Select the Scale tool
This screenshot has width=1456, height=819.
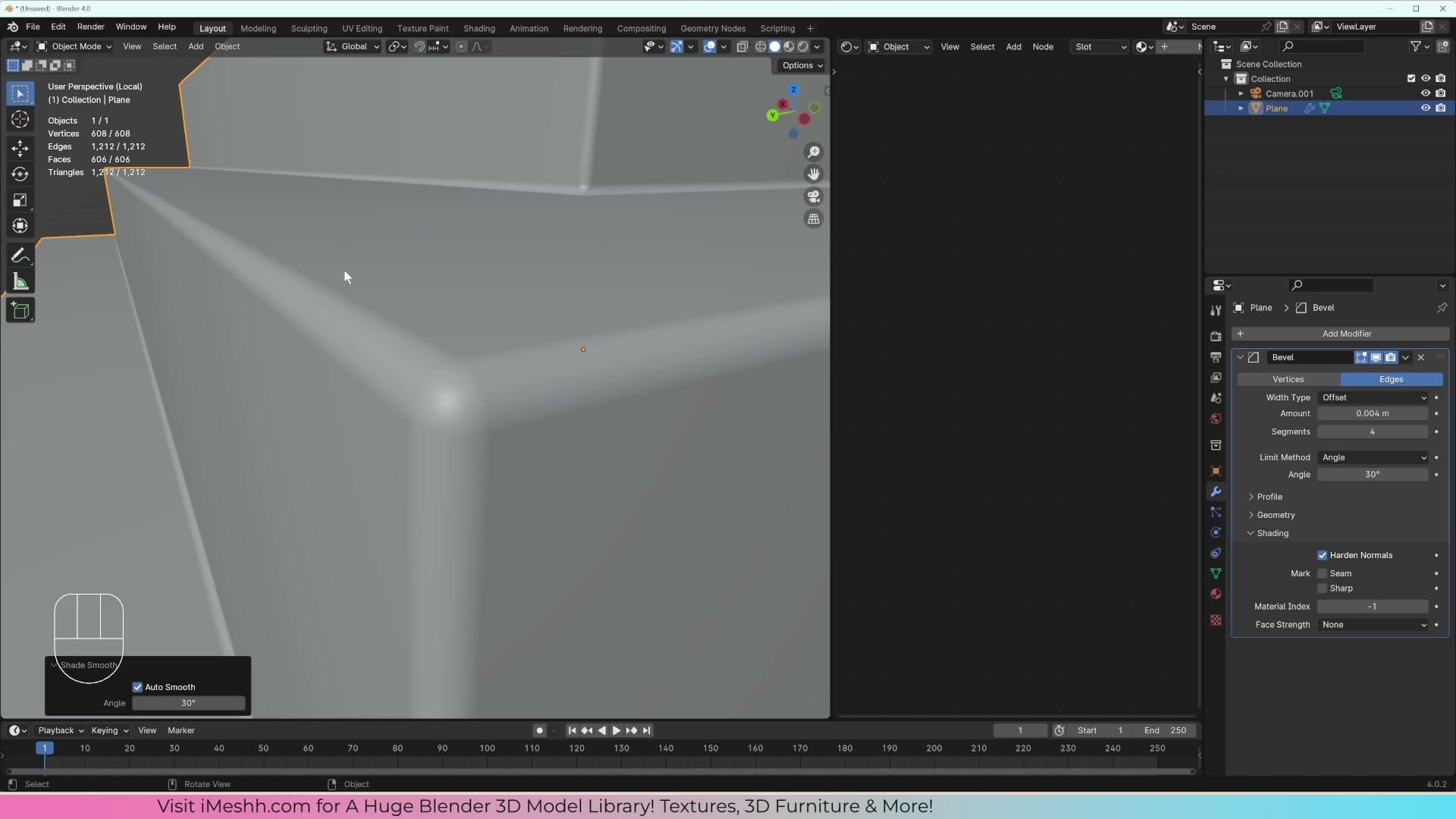20,200
